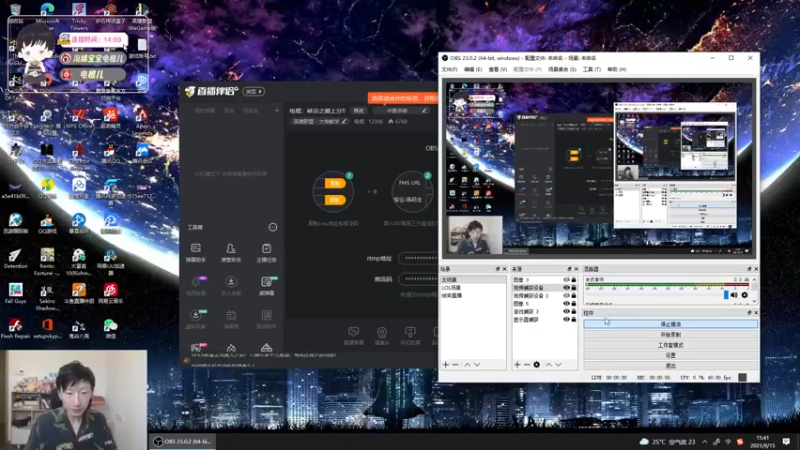Hide the 显示器捕获 source
This screenshot has height=450, width=800.
coord(566,319)
